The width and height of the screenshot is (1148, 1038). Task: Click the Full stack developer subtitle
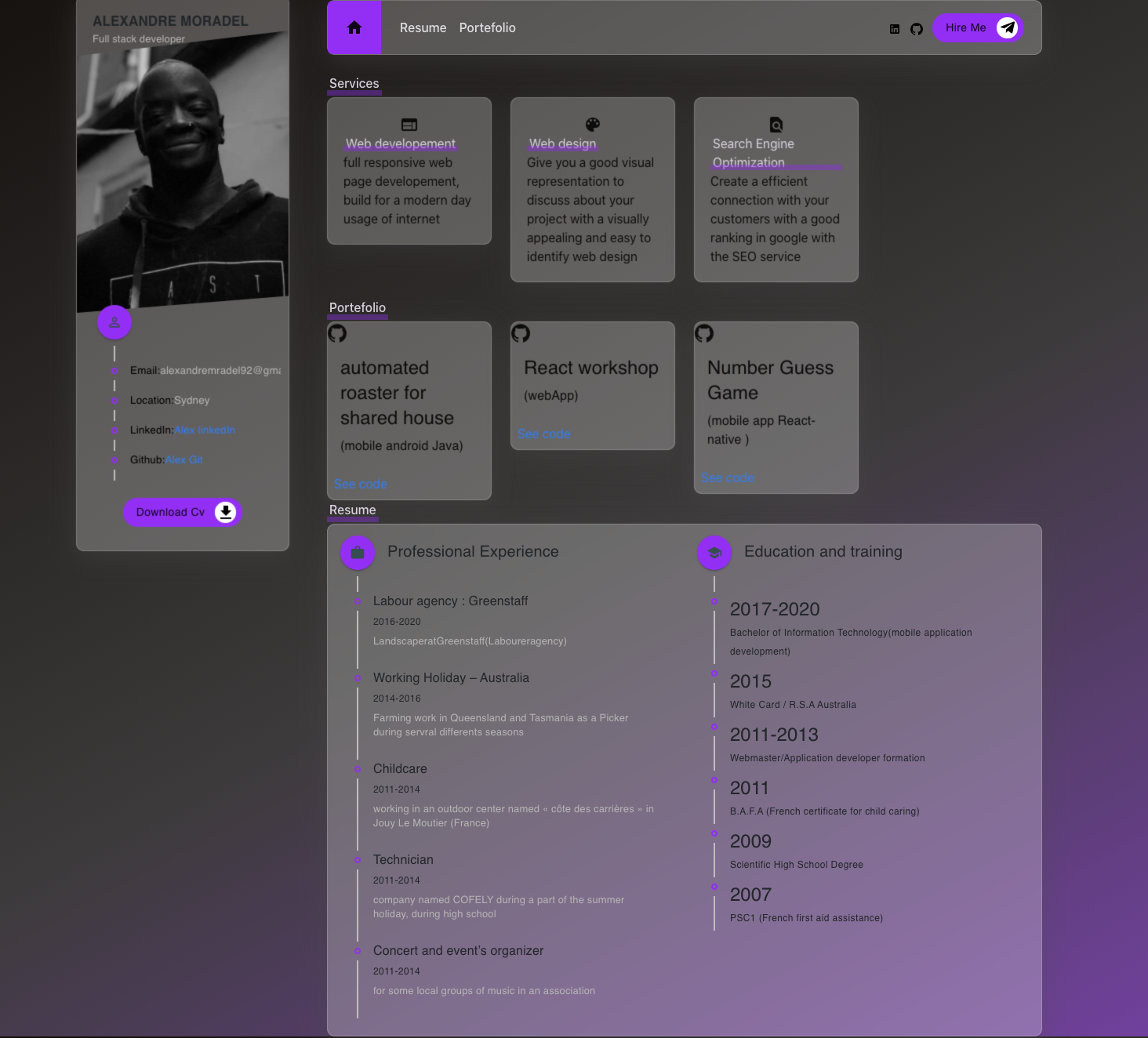tap(139, 39)
